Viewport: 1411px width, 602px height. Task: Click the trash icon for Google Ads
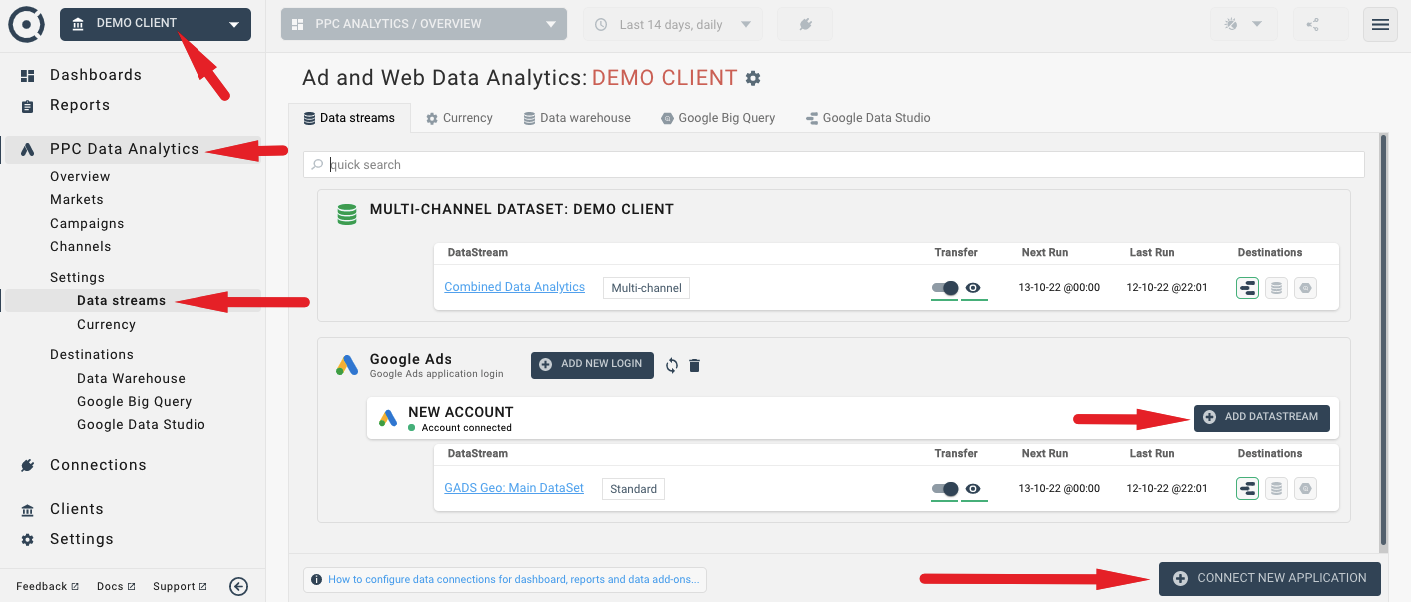tap(695, 366)
